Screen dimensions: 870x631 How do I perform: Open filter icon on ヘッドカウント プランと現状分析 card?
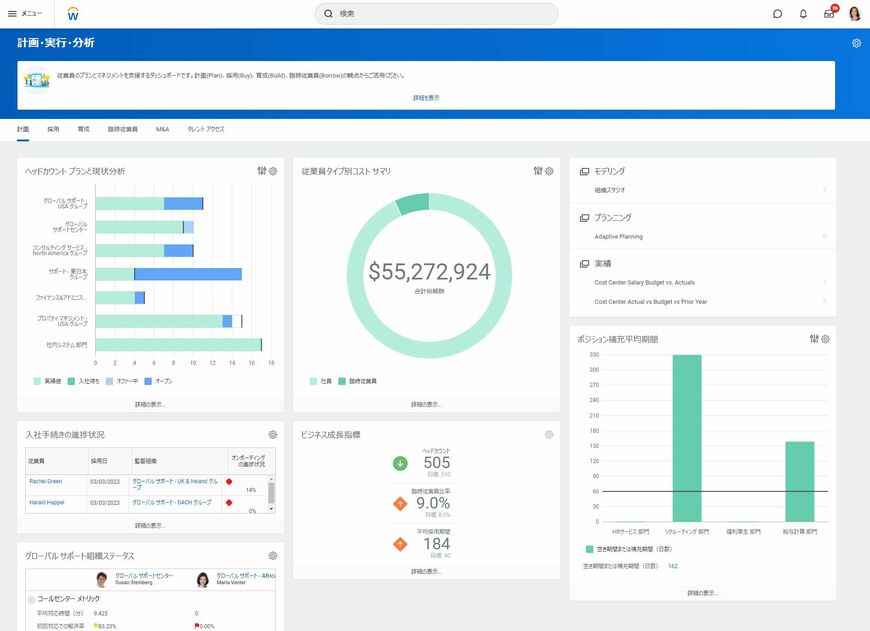(x=261, y=171)
